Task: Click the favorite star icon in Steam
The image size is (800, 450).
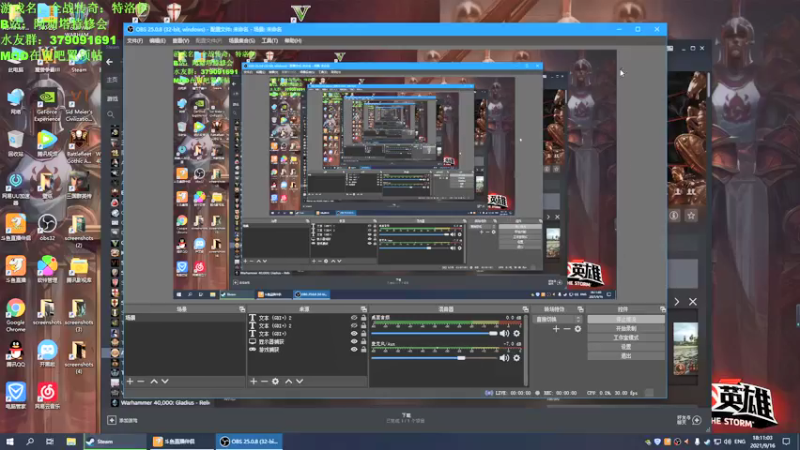Action: pos(691,215)
